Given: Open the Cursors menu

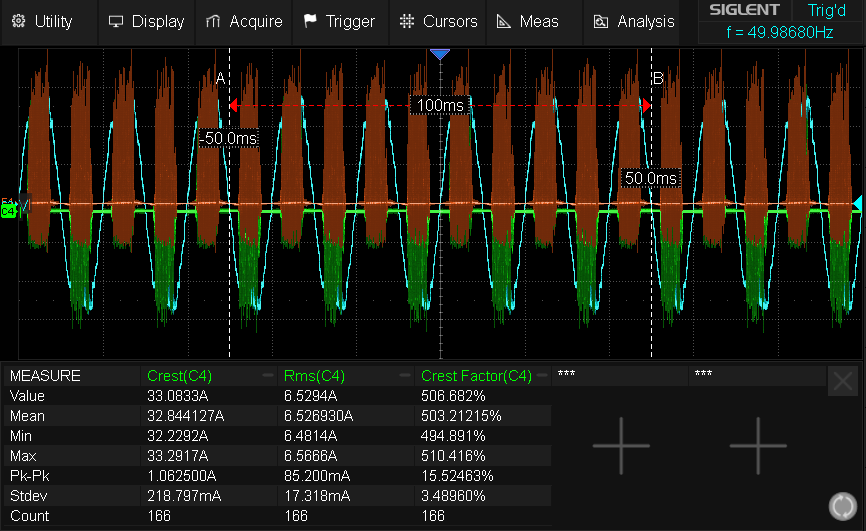Looking at the screenshot, I should [x=438, y=21].
